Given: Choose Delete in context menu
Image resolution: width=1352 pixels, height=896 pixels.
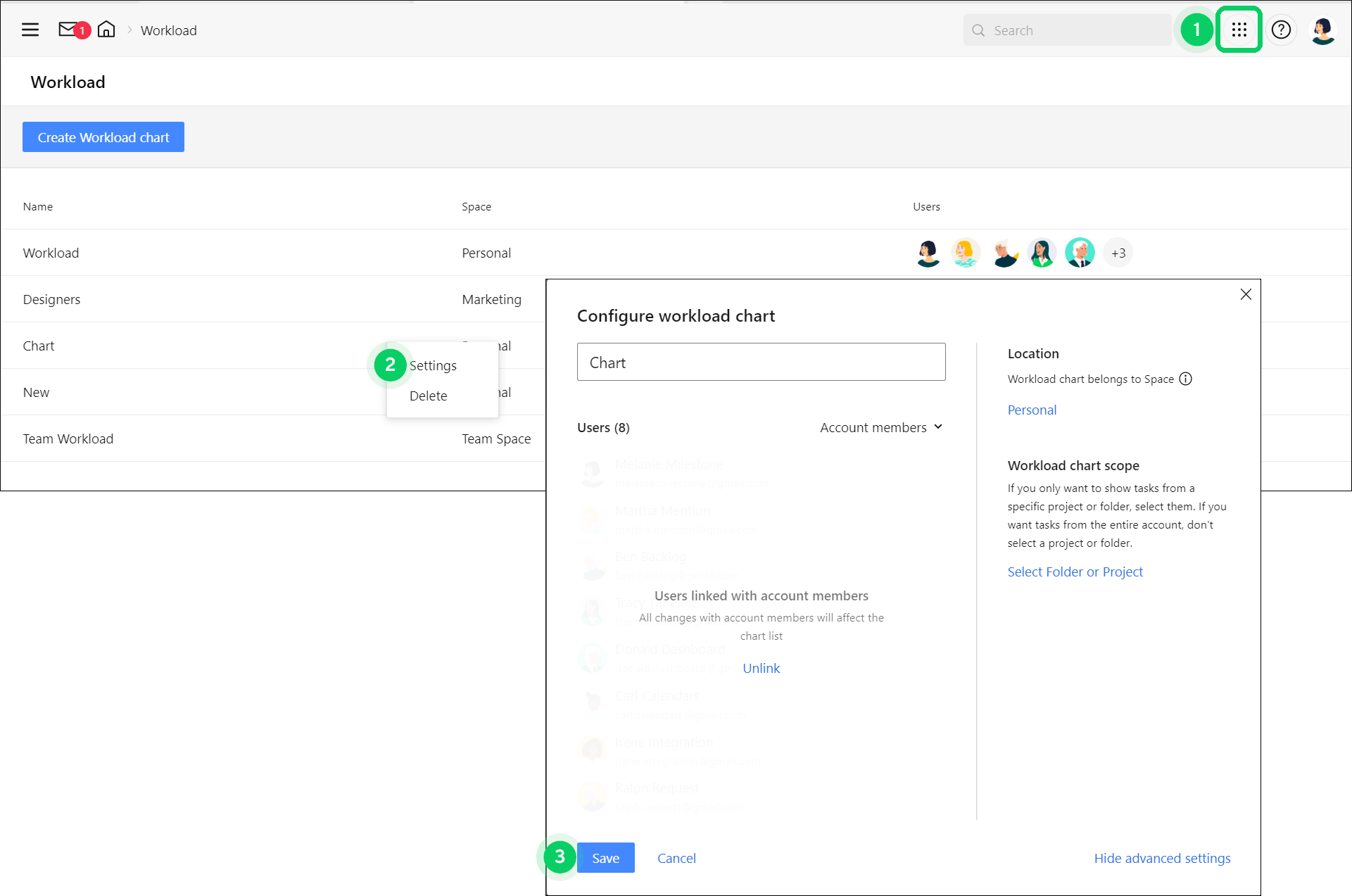Looking at the screenshot, I should [428, 396].
